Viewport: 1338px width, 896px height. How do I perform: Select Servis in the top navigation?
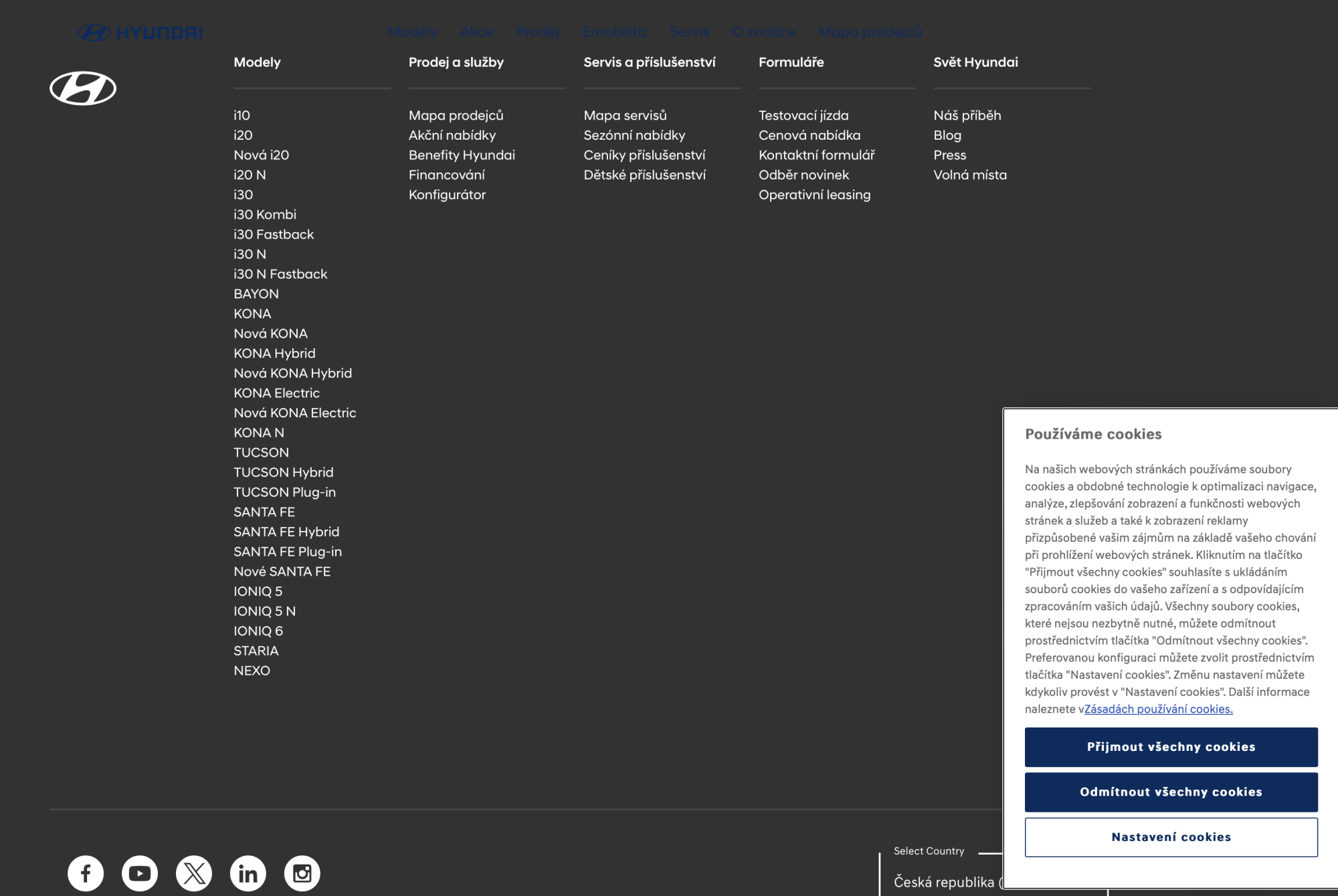tap(689, 31)
